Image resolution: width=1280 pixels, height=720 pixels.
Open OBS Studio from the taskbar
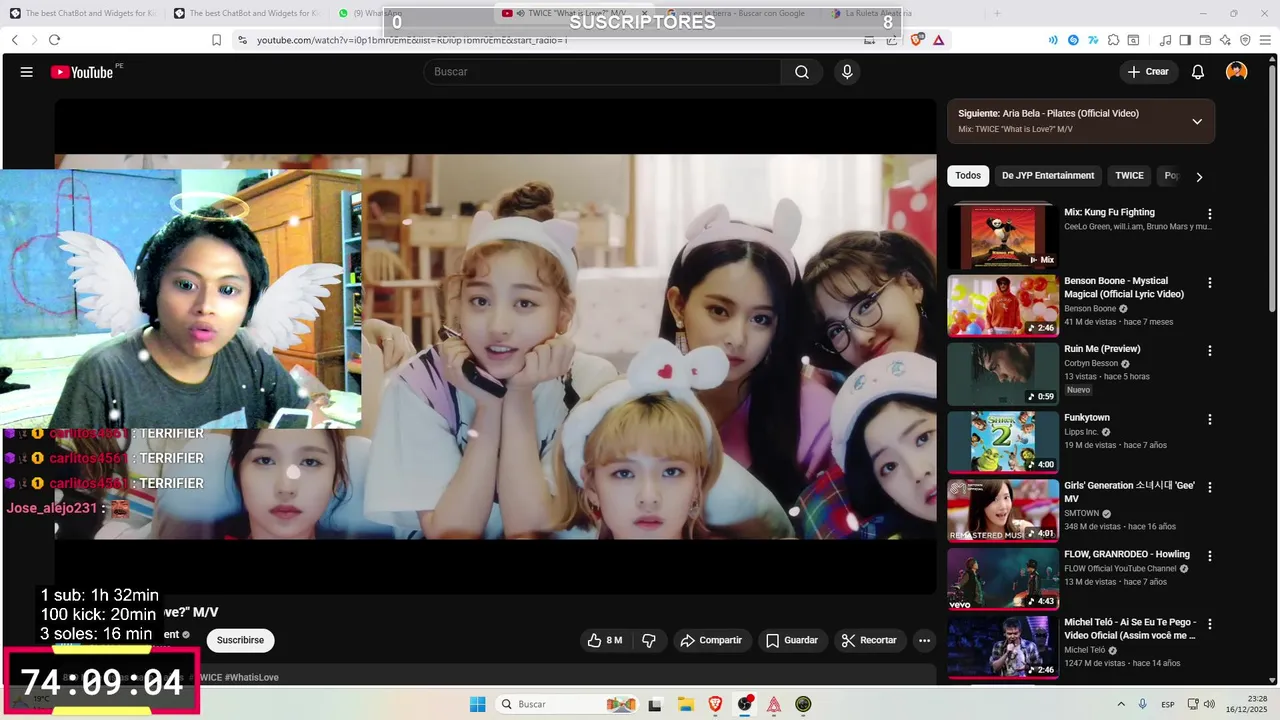(x=745, y=704)
